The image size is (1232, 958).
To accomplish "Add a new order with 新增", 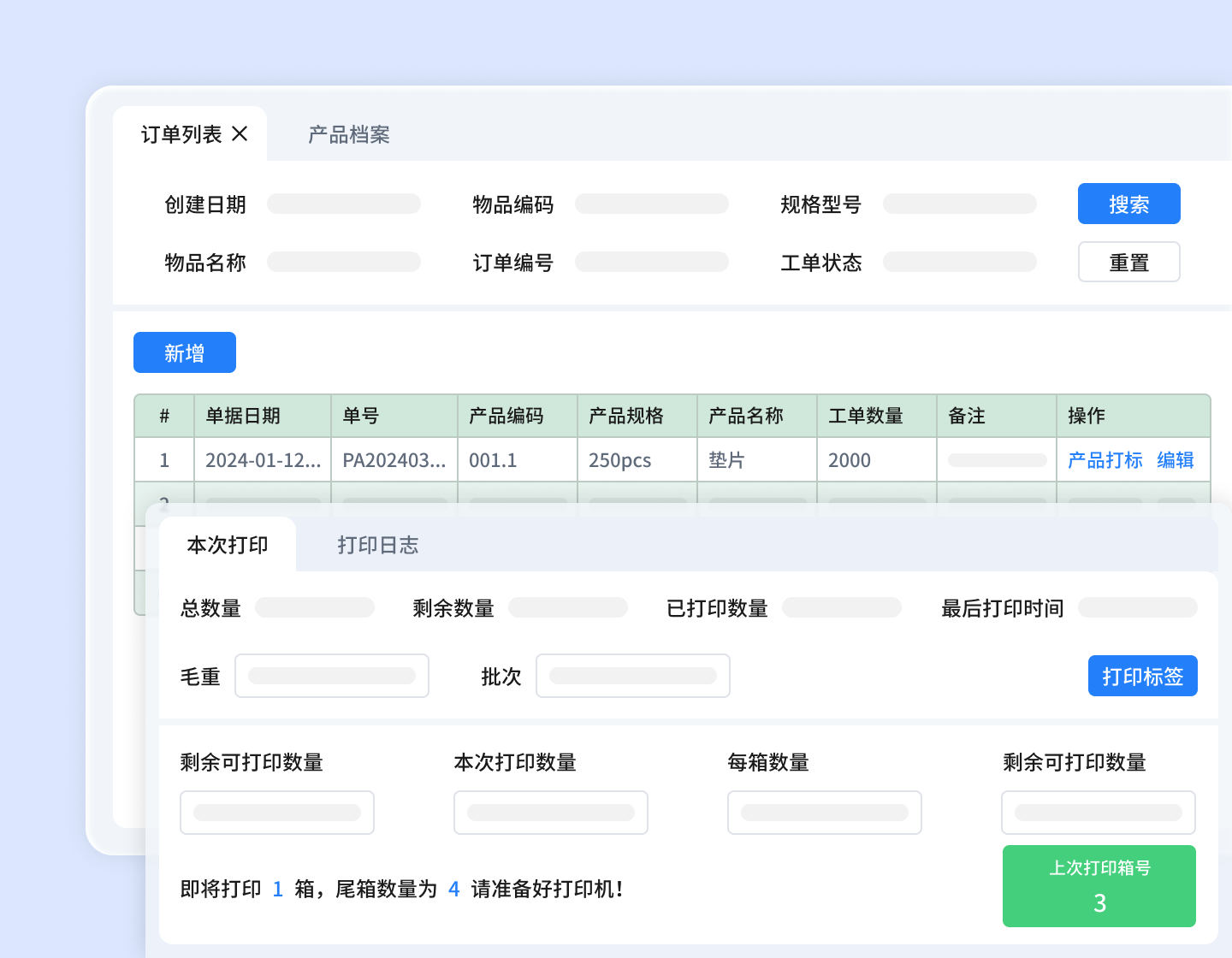I will click(185, 352).
